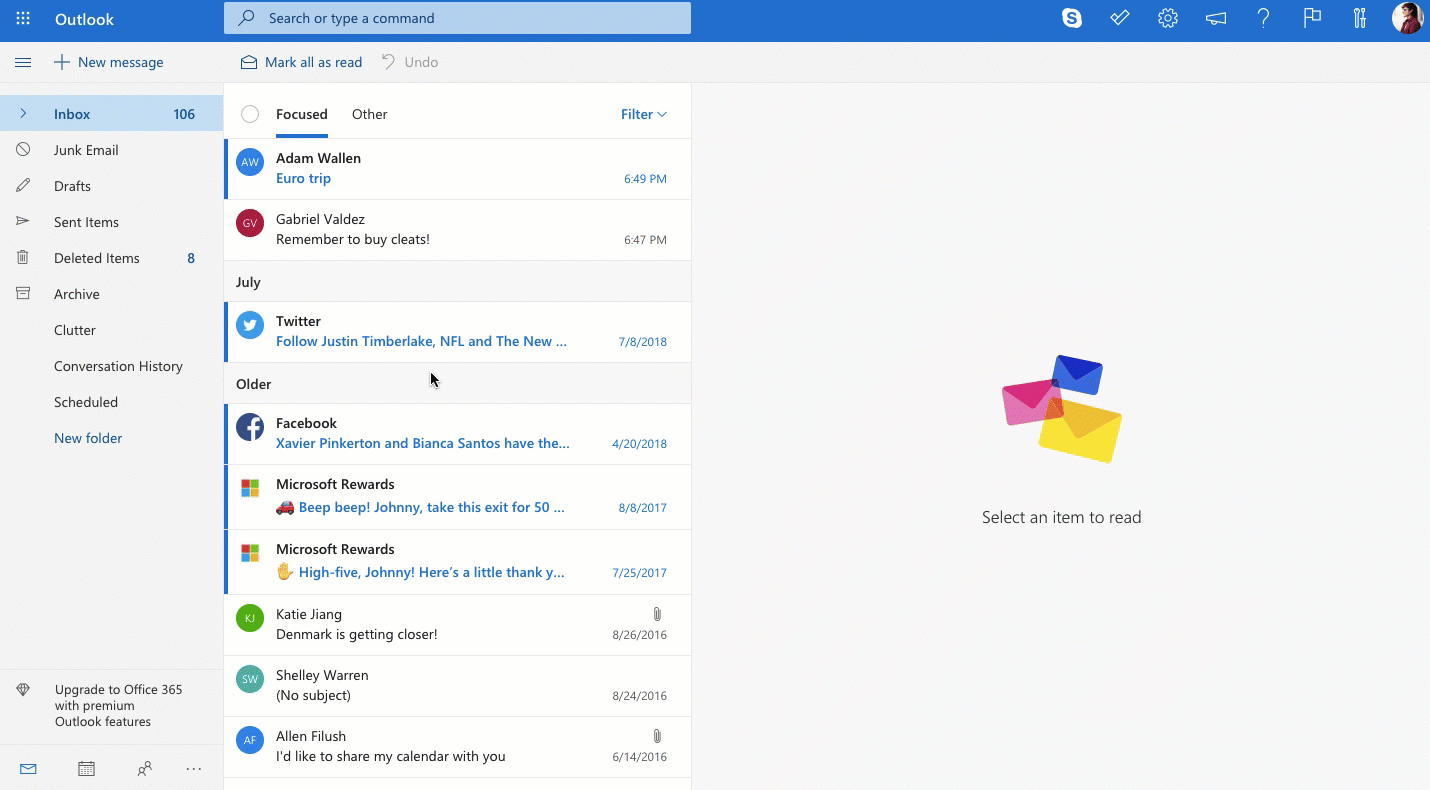1430x790 pixels.
Task: Switch to the Other tab
Action: coord(369,114)
